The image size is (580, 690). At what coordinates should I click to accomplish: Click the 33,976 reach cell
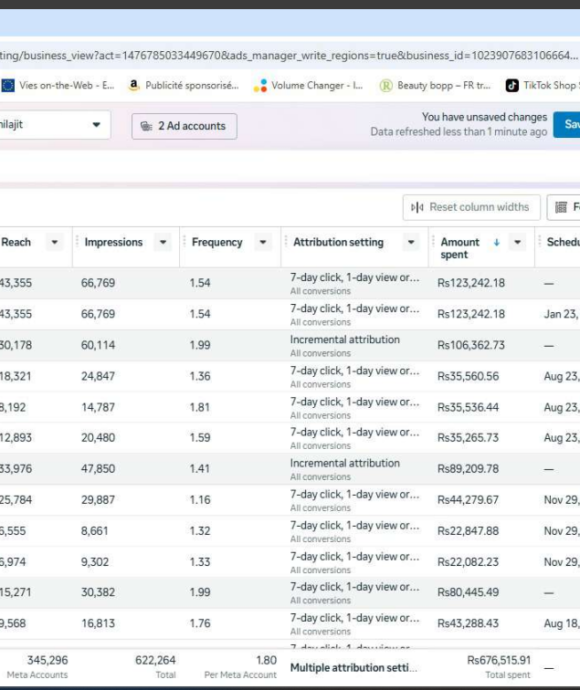tap(16, 469)
